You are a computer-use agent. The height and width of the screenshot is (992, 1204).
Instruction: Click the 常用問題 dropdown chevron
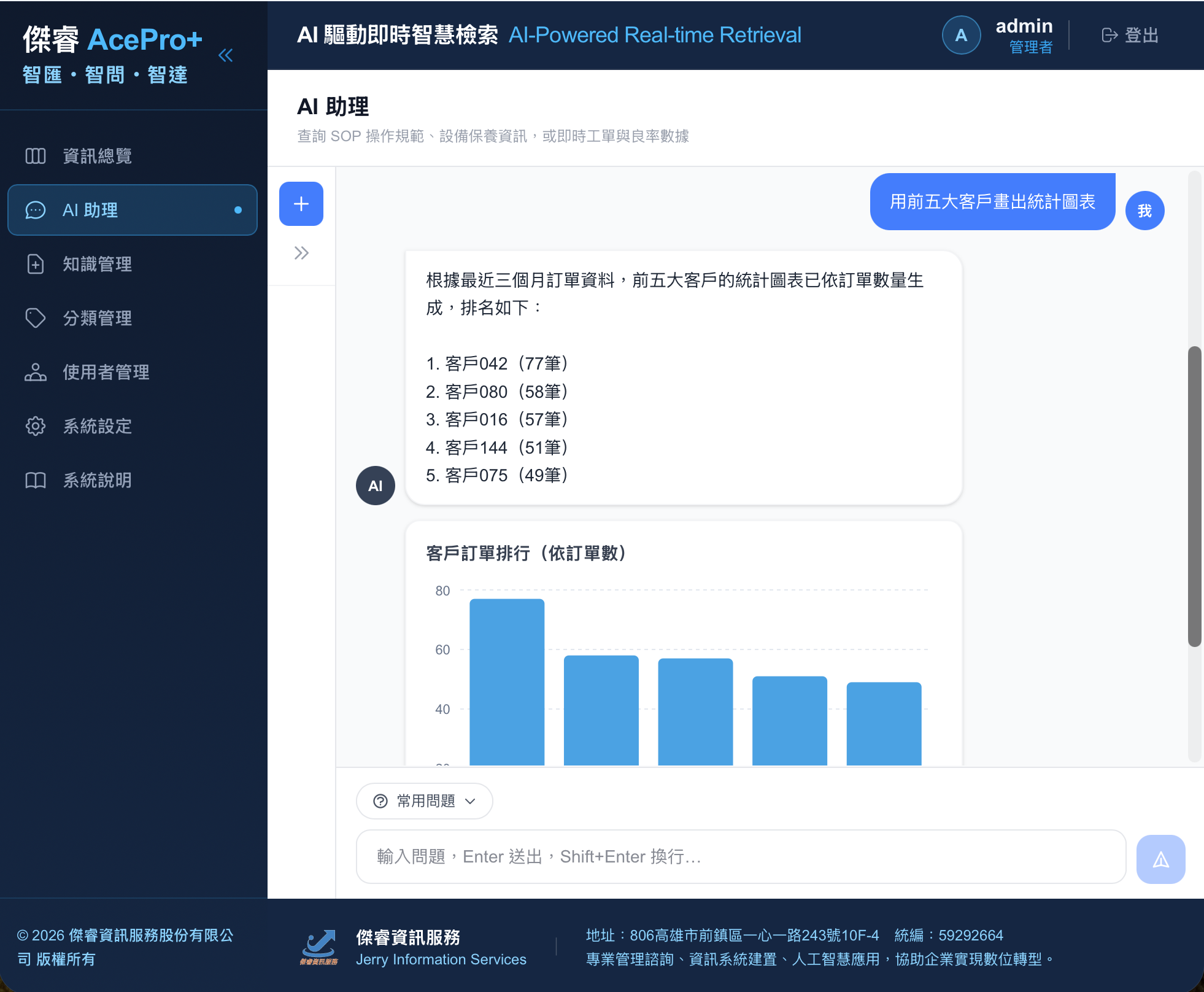tap(471, 801)
